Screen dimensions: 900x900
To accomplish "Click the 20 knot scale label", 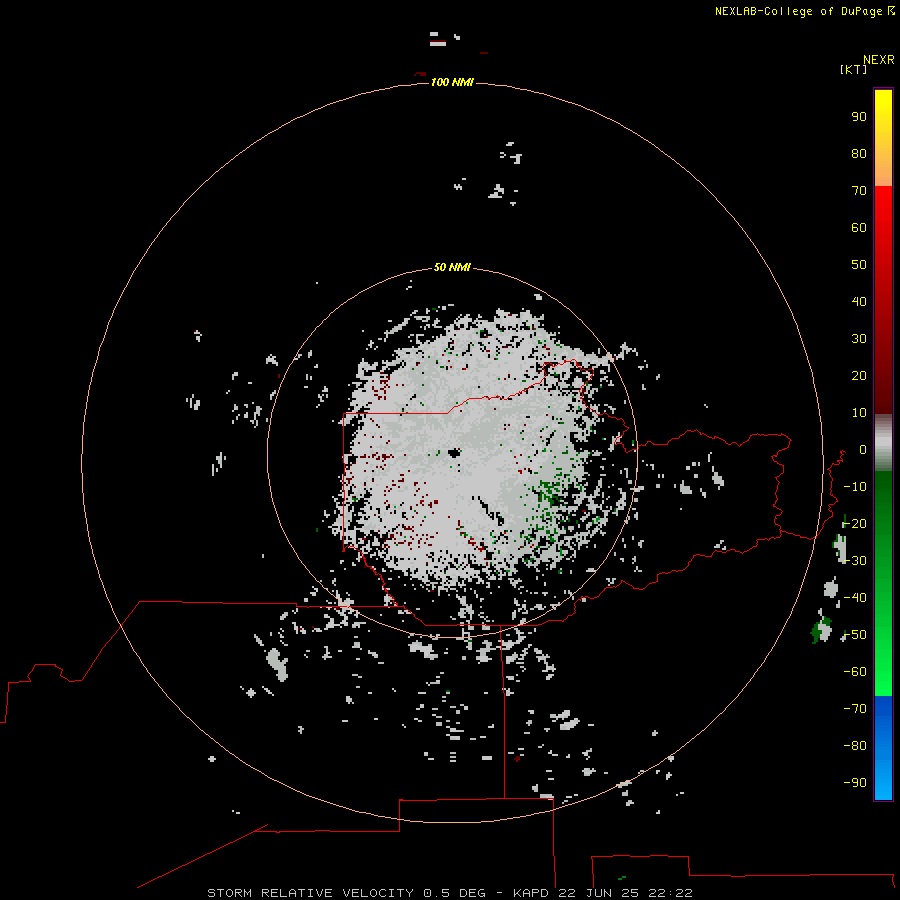I will (859, 375).
